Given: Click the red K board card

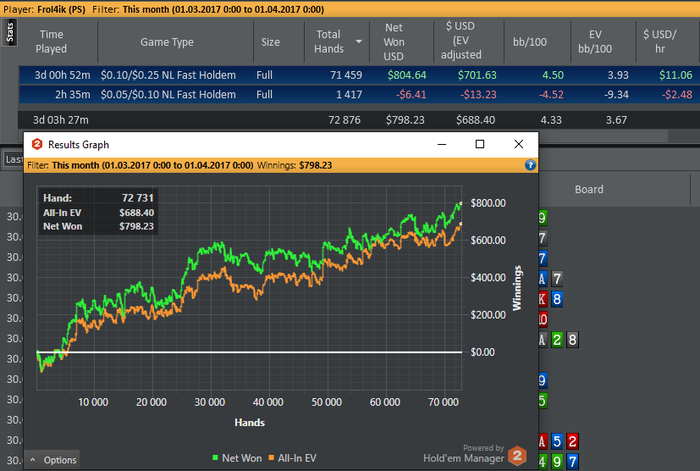Looking at the screenshot, I should tap(542, 299).
